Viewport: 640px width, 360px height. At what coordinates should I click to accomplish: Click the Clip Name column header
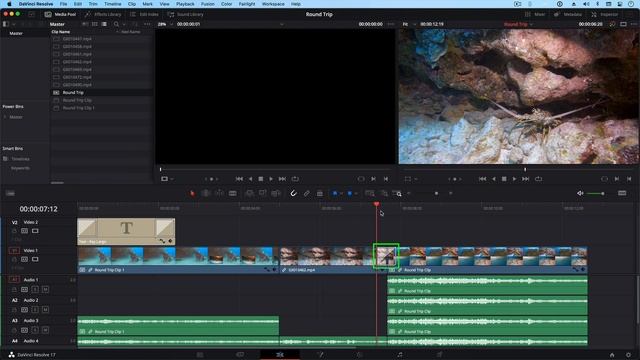click(61, 32)
